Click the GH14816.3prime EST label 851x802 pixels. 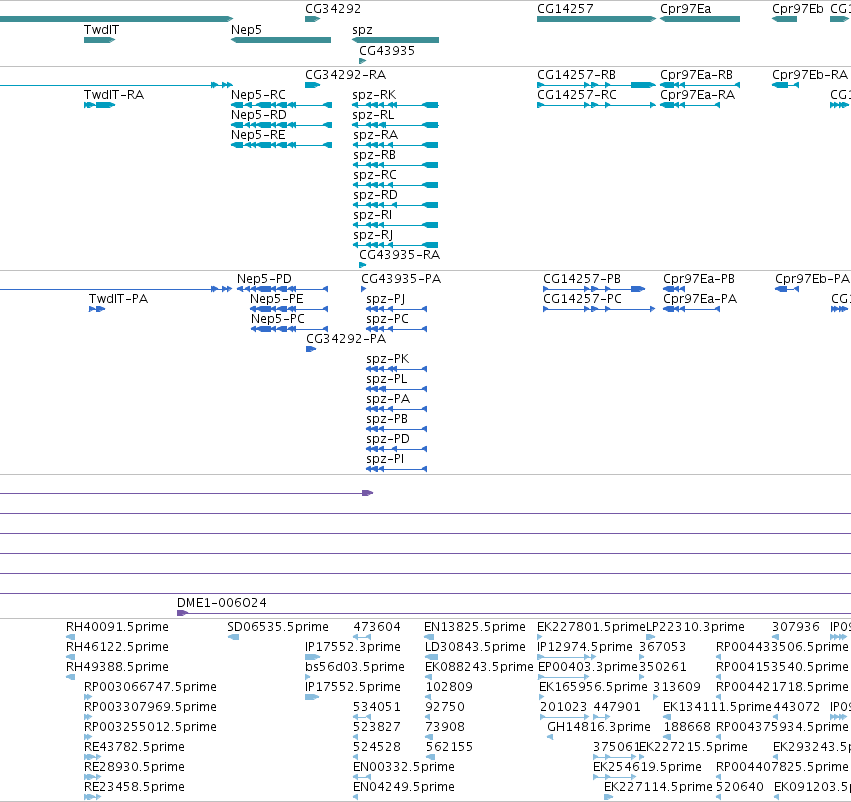599,727
